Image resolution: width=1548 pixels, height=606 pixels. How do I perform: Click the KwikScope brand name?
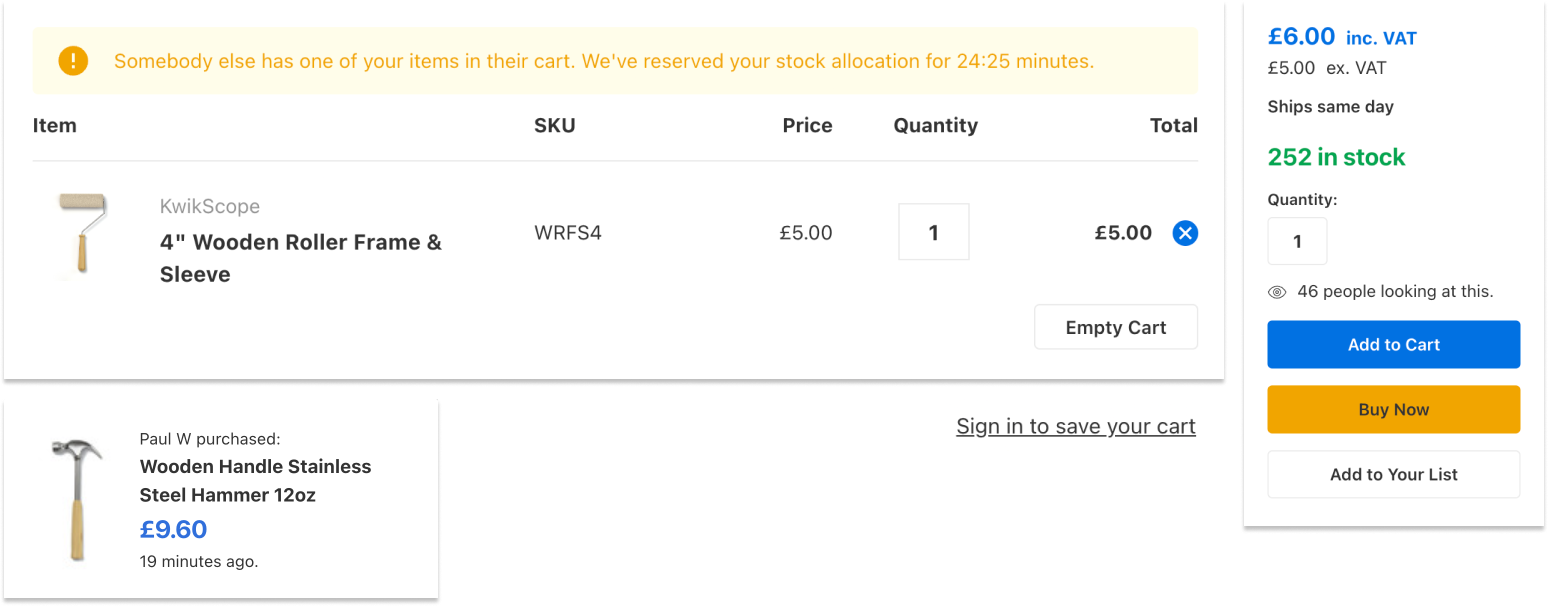[x=210, y=206]
